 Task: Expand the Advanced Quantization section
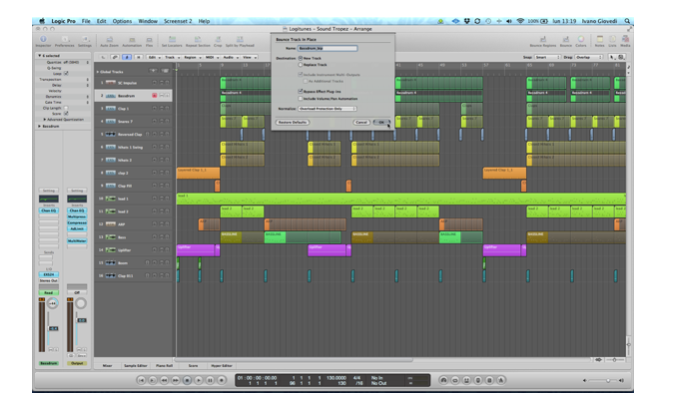point(44,119)
